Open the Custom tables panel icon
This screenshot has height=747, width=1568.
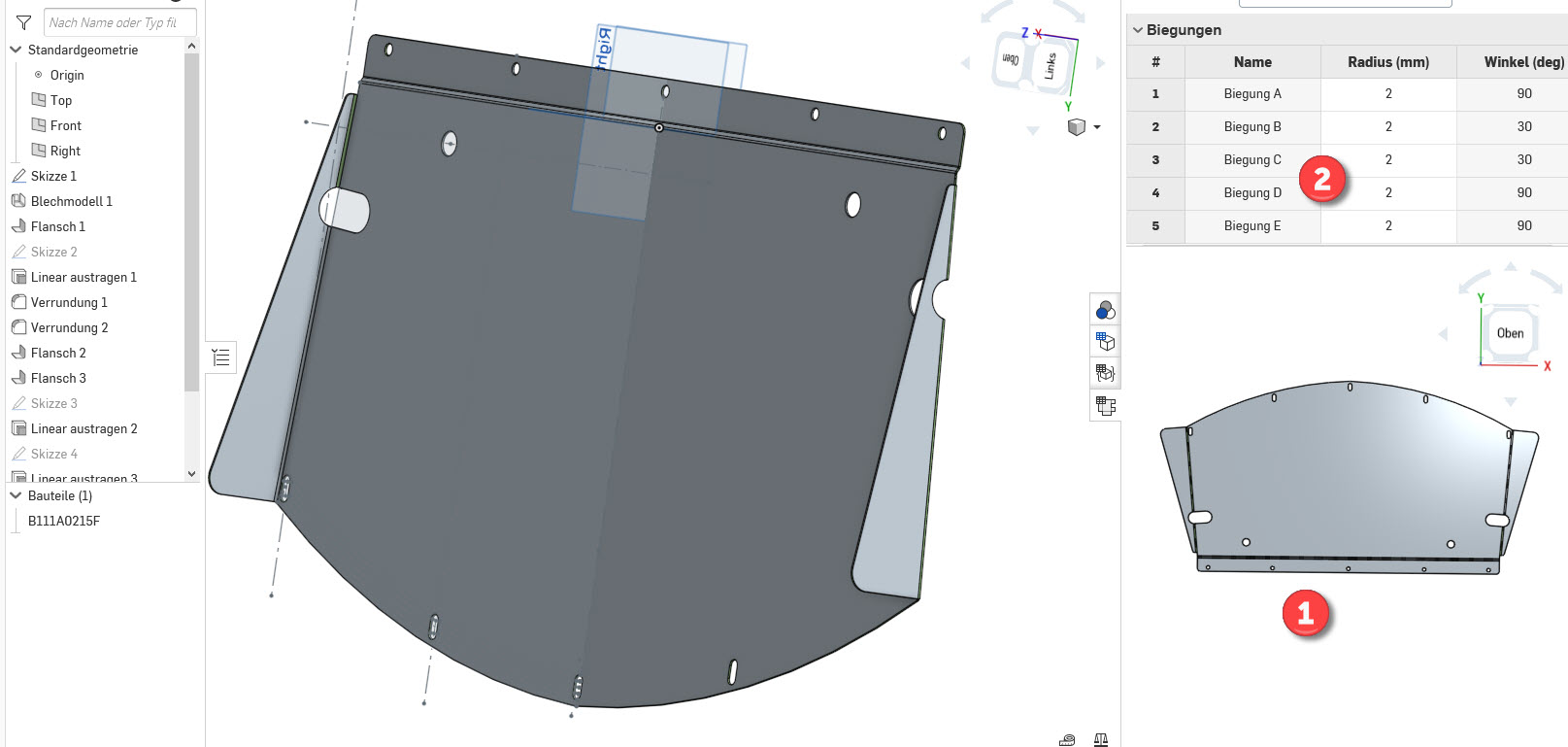point(1105,373)
